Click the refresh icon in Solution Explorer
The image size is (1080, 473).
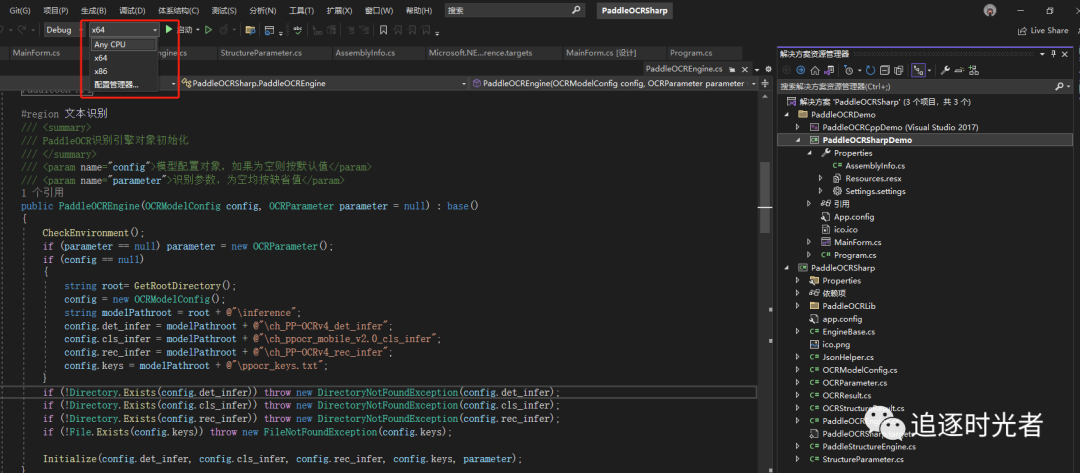871,70
